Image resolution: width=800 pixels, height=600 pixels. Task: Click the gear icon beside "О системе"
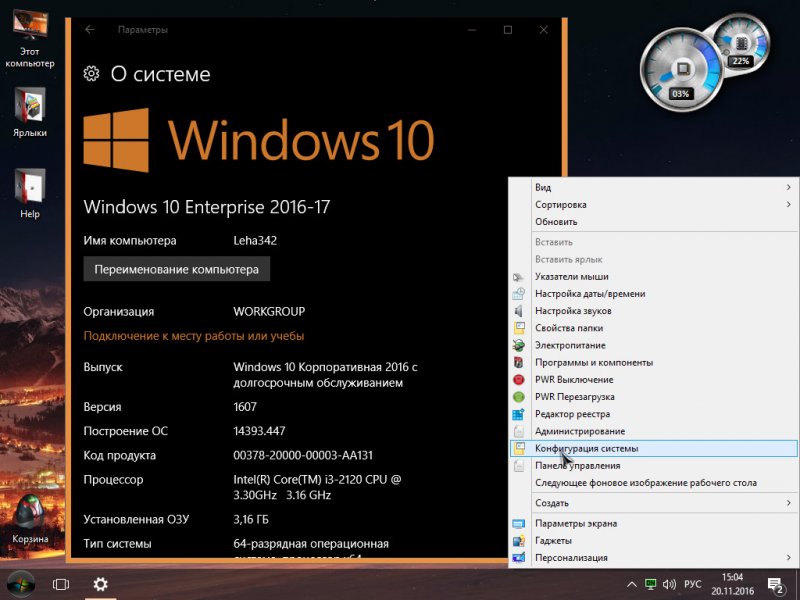pos(91,73)
